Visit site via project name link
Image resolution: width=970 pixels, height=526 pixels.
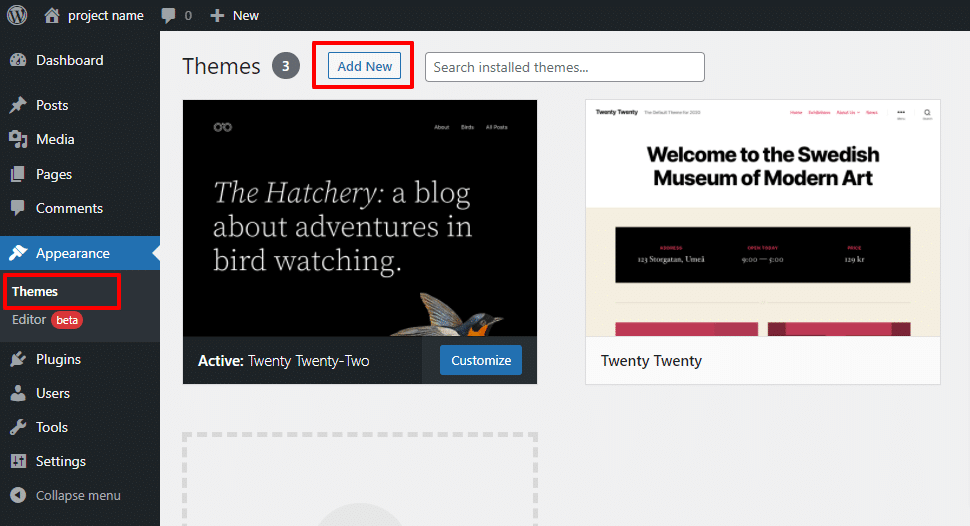point(106,15)
